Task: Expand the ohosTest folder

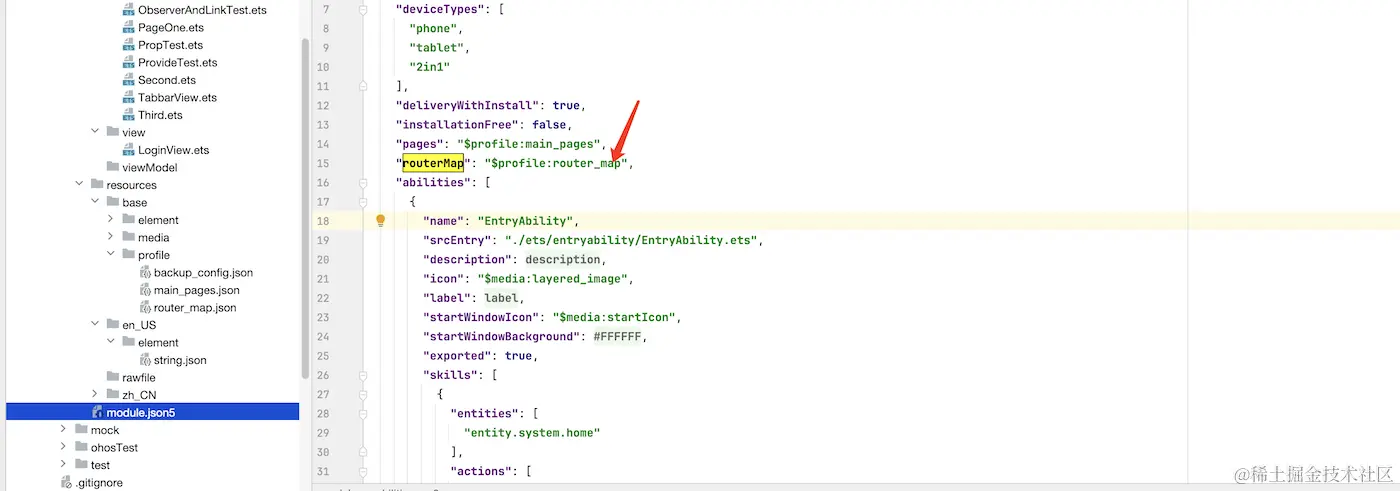Action: click(x=63, y=447)
